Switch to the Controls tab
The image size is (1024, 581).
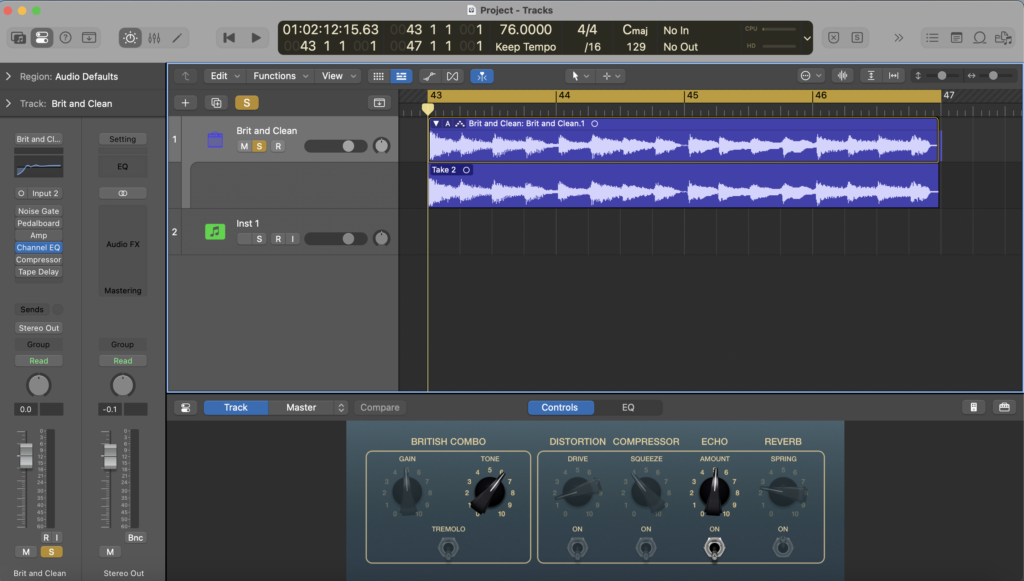(x=560, y=407)
